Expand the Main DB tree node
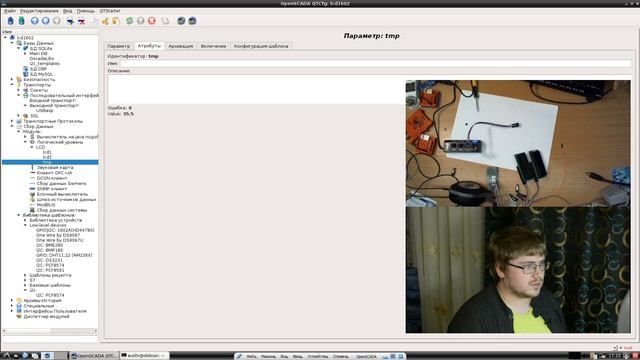640x360 pixels. click(25, 53)
